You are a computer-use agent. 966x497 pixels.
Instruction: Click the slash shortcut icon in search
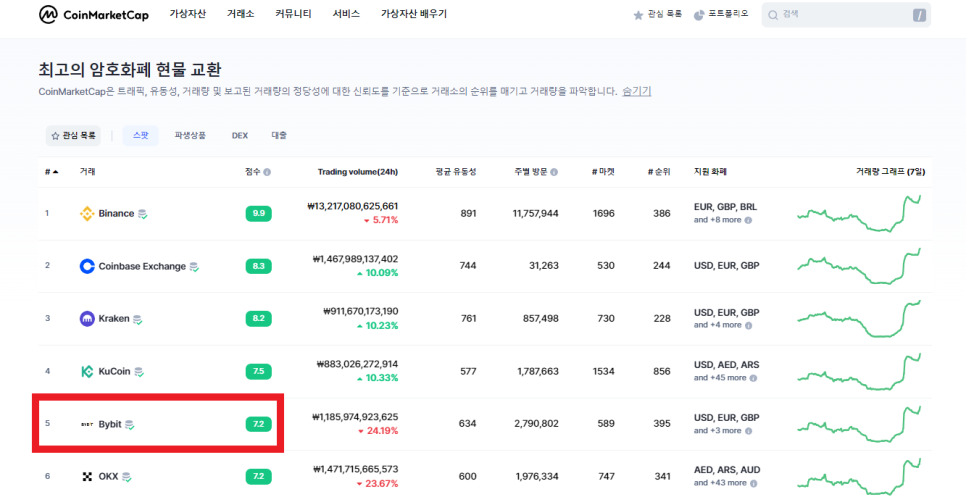(919, 15)
